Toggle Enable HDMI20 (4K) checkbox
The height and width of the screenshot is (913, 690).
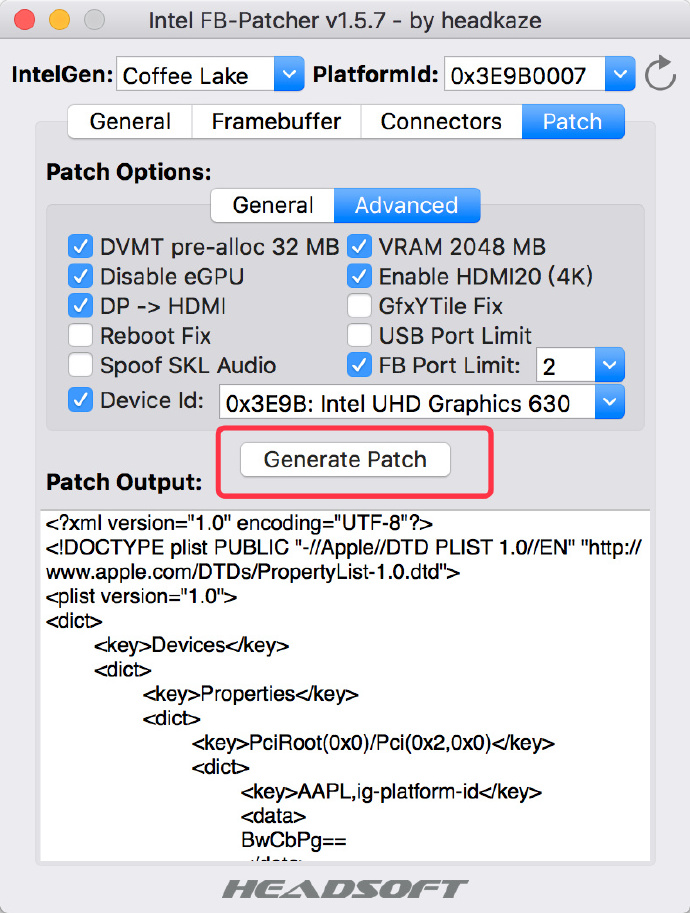coord(359,276)
